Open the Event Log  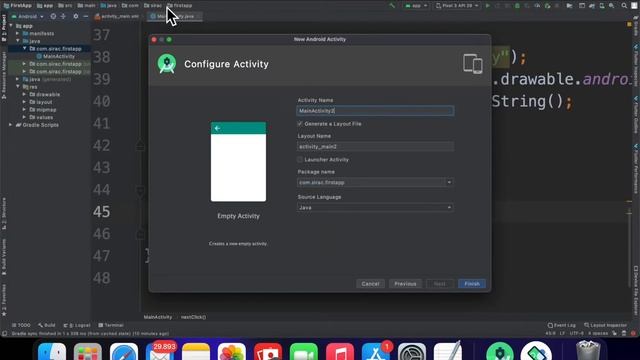point(562,325)
